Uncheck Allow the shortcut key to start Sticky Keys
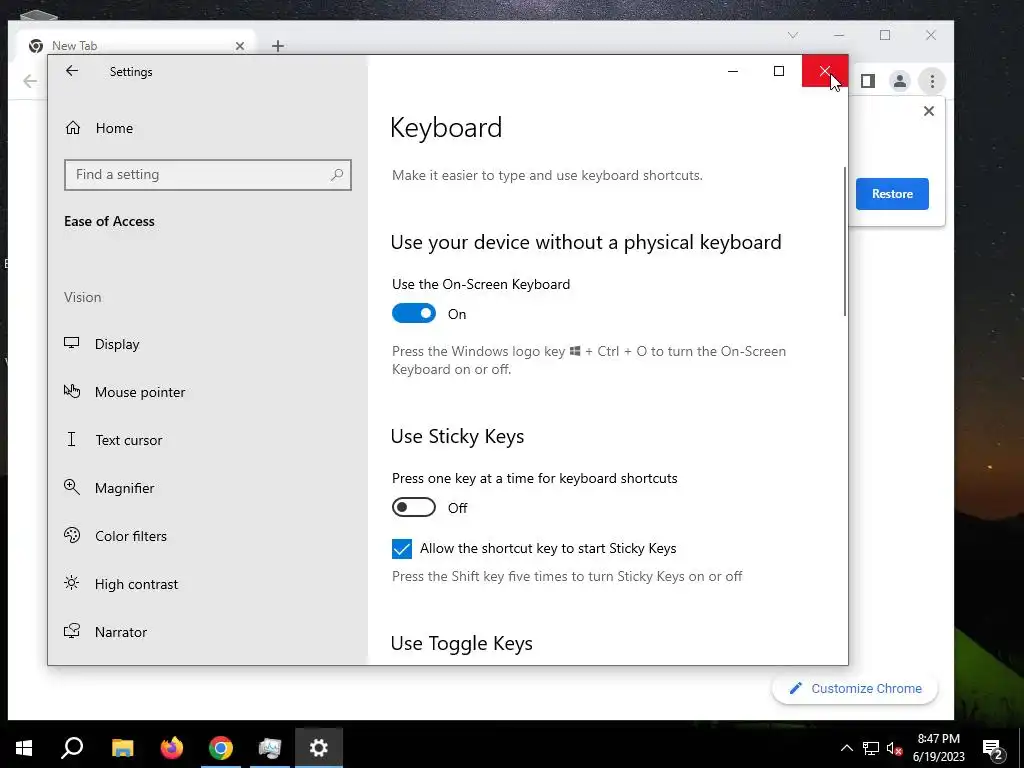Viewport: 1024px width, 768px height. pos(402,549)
